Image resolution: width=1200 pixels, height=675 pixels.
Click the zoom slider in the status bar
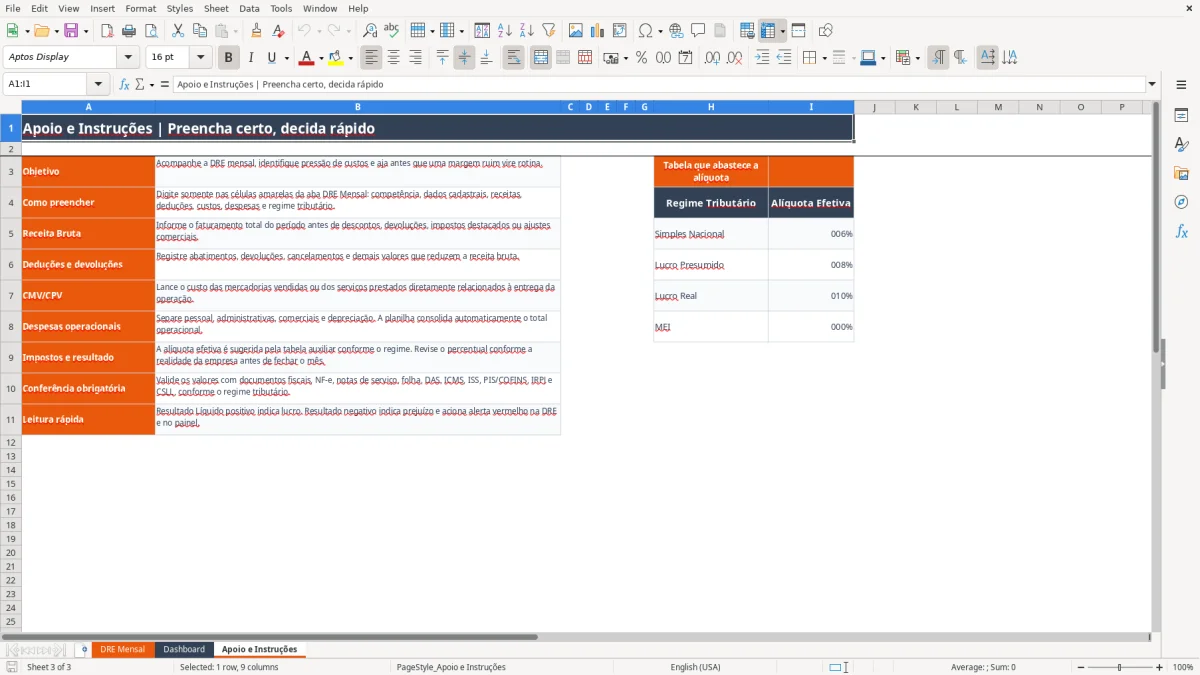[1119, 667]
